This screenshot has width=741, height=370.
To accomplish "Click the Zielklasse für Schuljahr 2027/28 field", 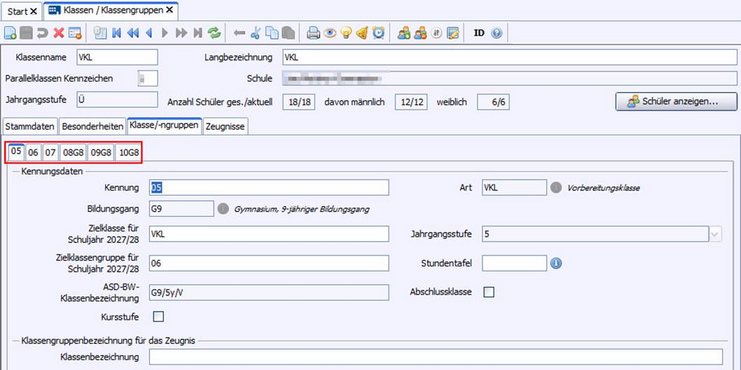I will pyautogui.click(x=269, y=233).
